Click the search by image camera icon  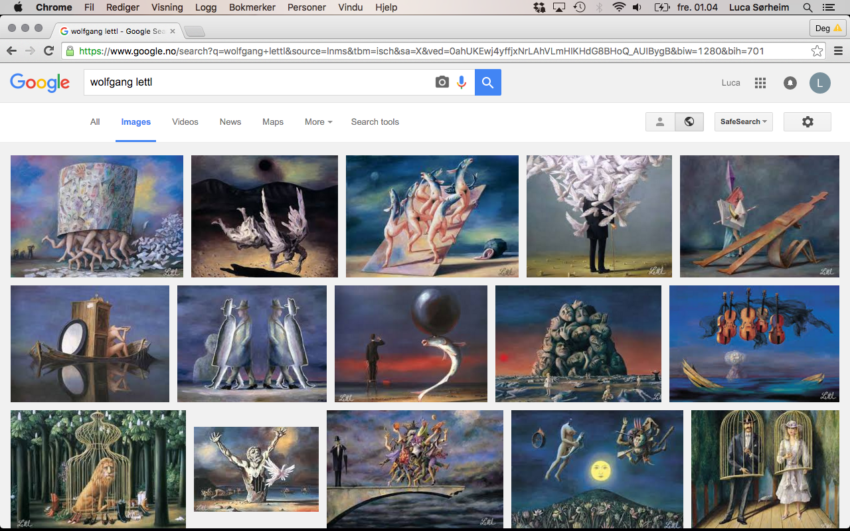click(x=442, y=82)
